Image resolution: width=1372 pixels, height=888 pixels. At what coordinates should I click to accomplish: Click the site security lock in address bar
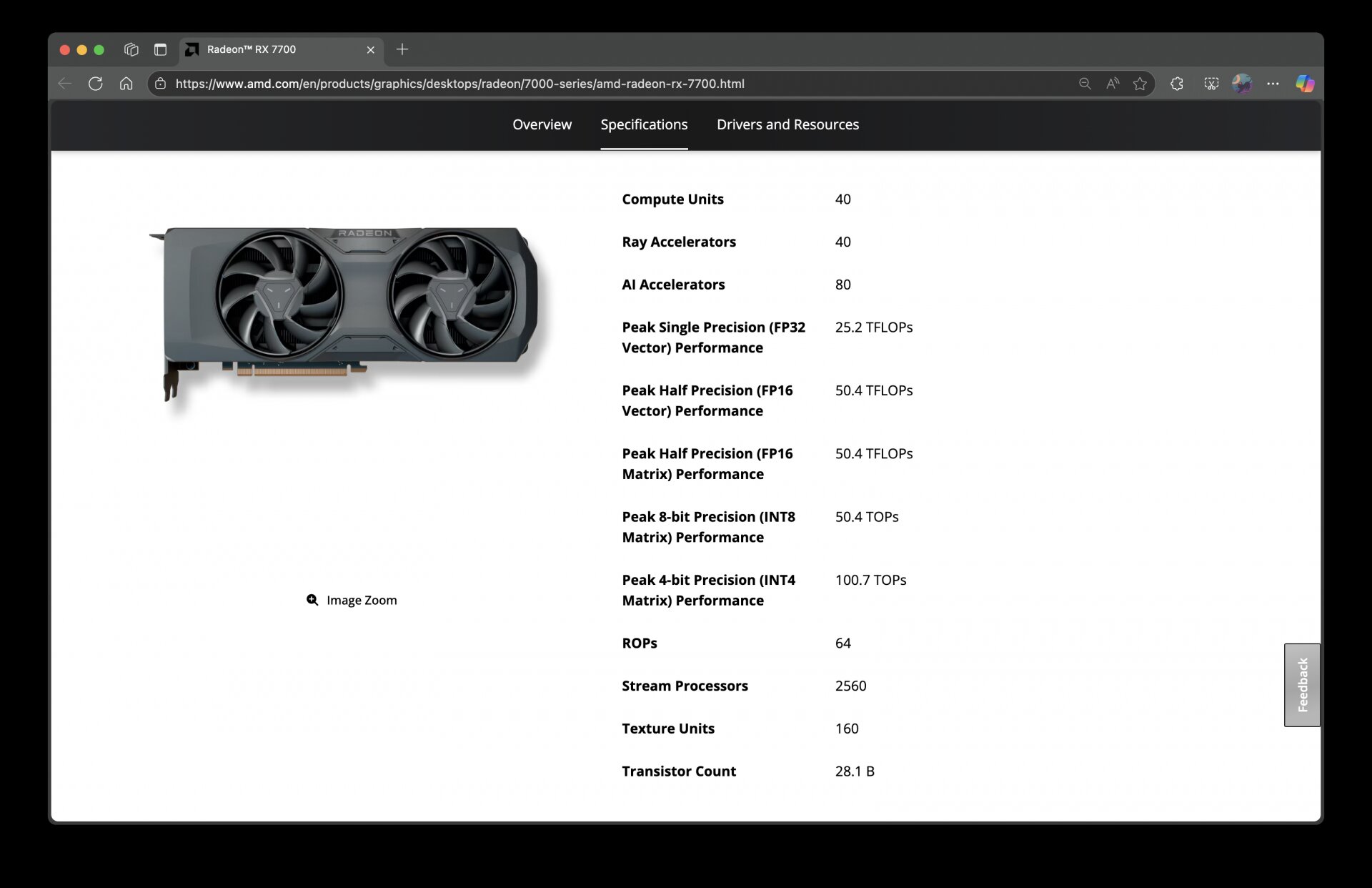(161, 84)
